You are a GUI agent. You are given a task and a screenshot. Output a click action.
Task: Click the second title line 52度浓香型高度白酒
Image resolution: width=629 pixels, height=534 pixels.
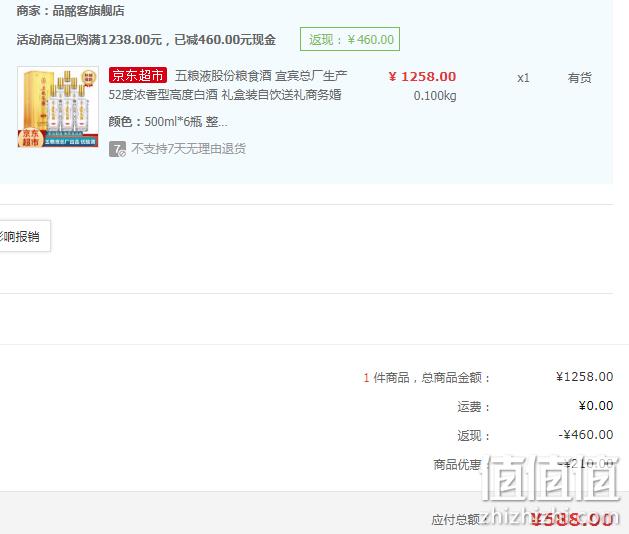tap(163, 95)
